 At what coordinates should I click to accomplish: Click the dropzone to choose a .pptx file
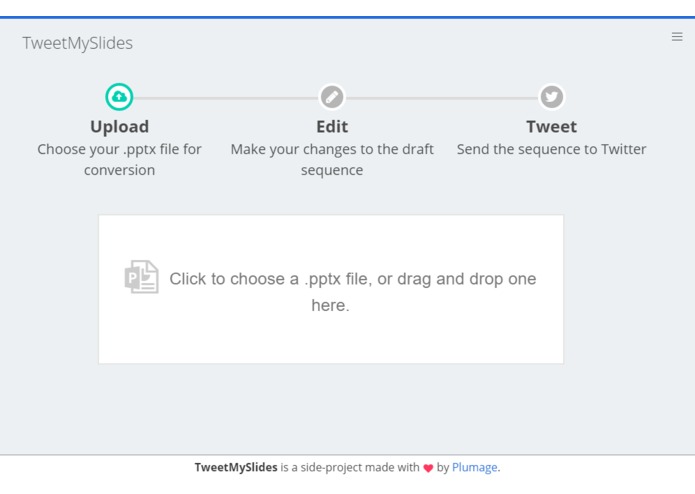pos(331,289)
